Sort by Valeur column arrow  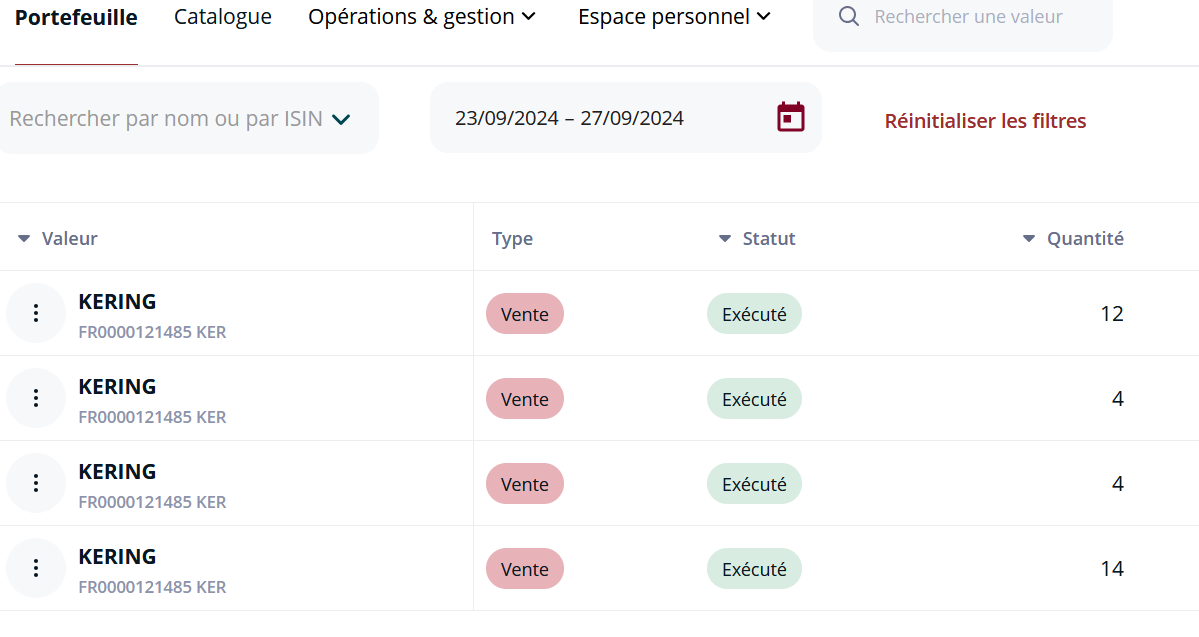(x=24, y=239)
